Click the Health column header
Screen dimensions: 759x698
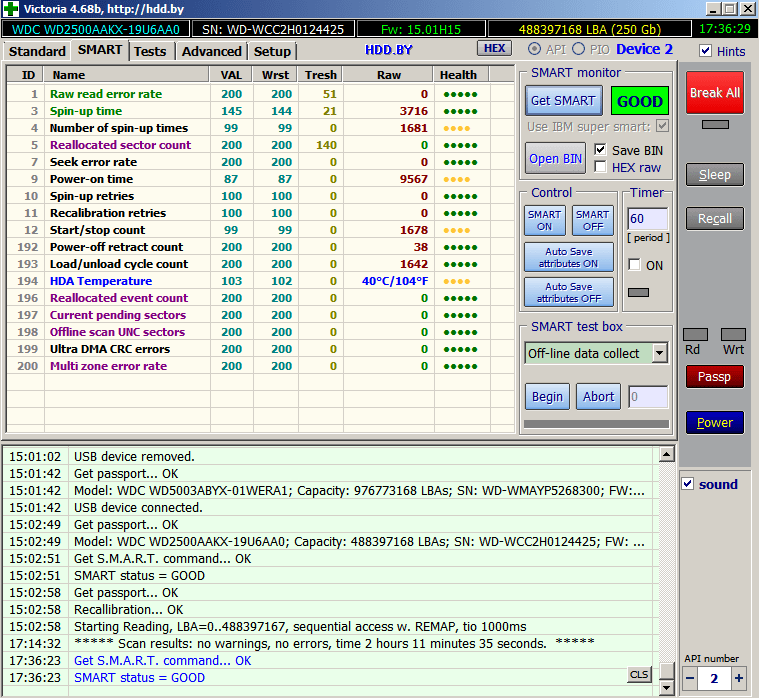pos(461,75)
